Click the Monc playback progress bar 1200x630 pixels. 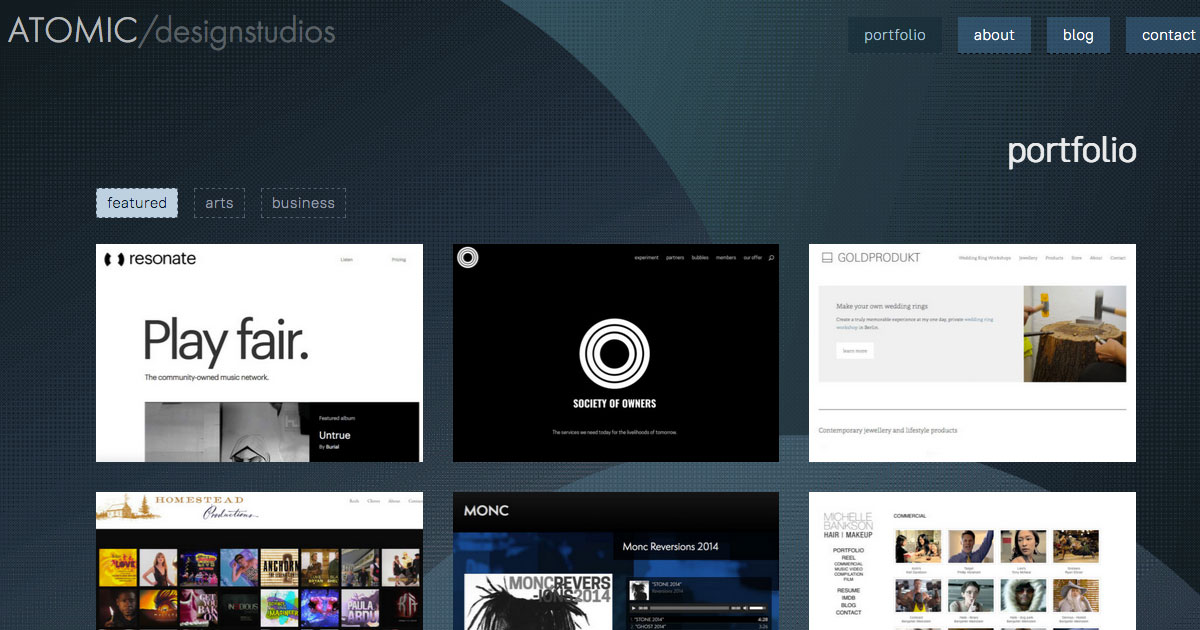[x=690, y=608]
